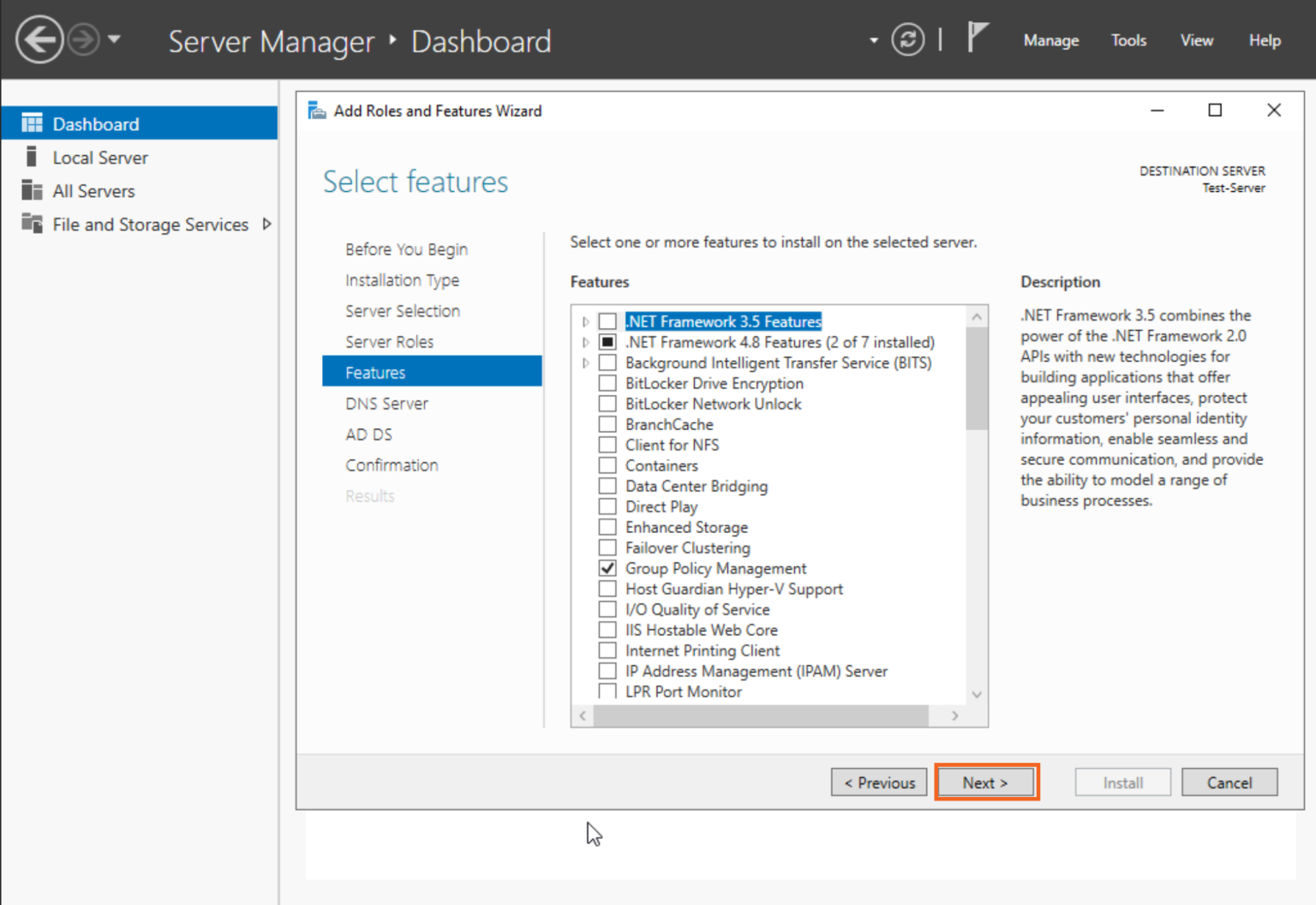Expand the .NET Framework 3.5 Features node
The image size is (1316, 905).
pyautogui.click(x=585, y=321)
